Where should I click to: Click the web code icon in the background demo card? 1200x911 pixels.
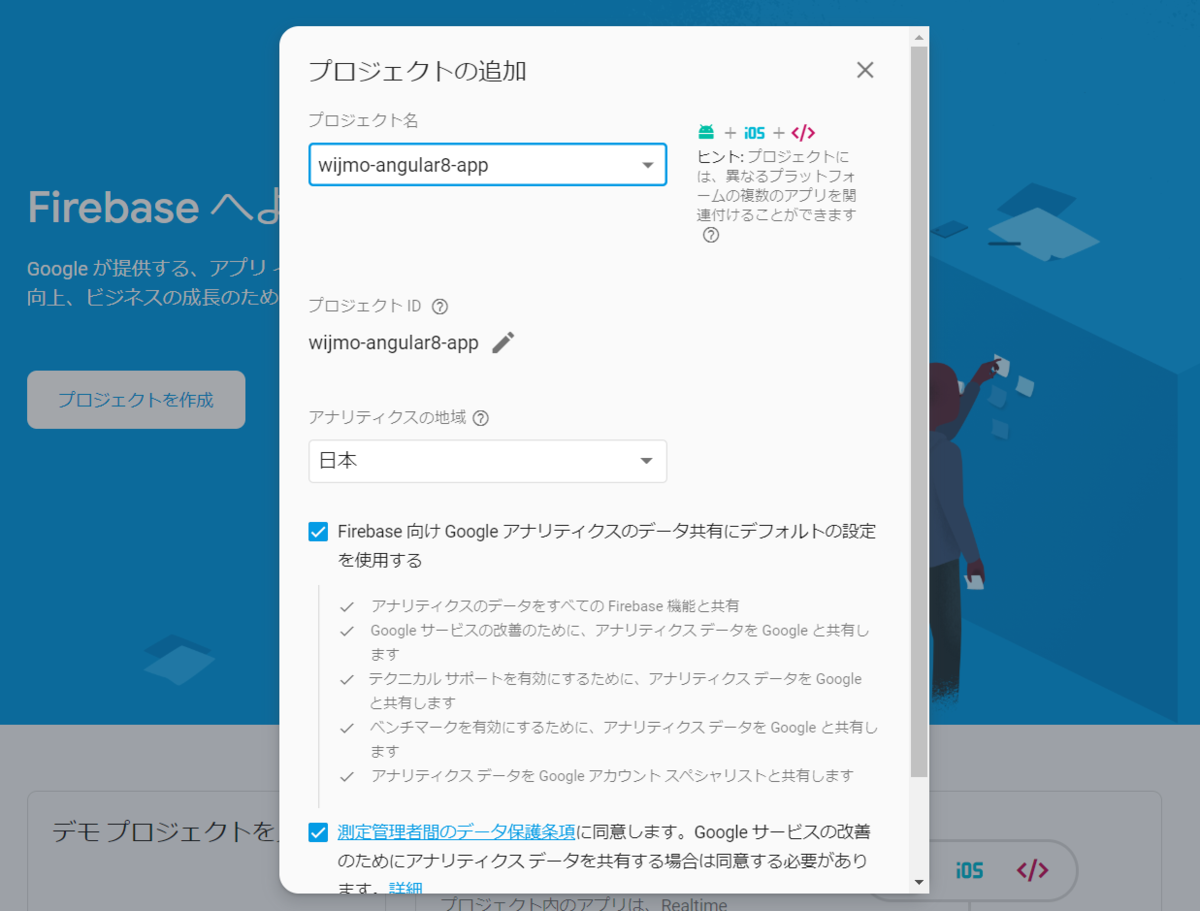click(1032, 870)
